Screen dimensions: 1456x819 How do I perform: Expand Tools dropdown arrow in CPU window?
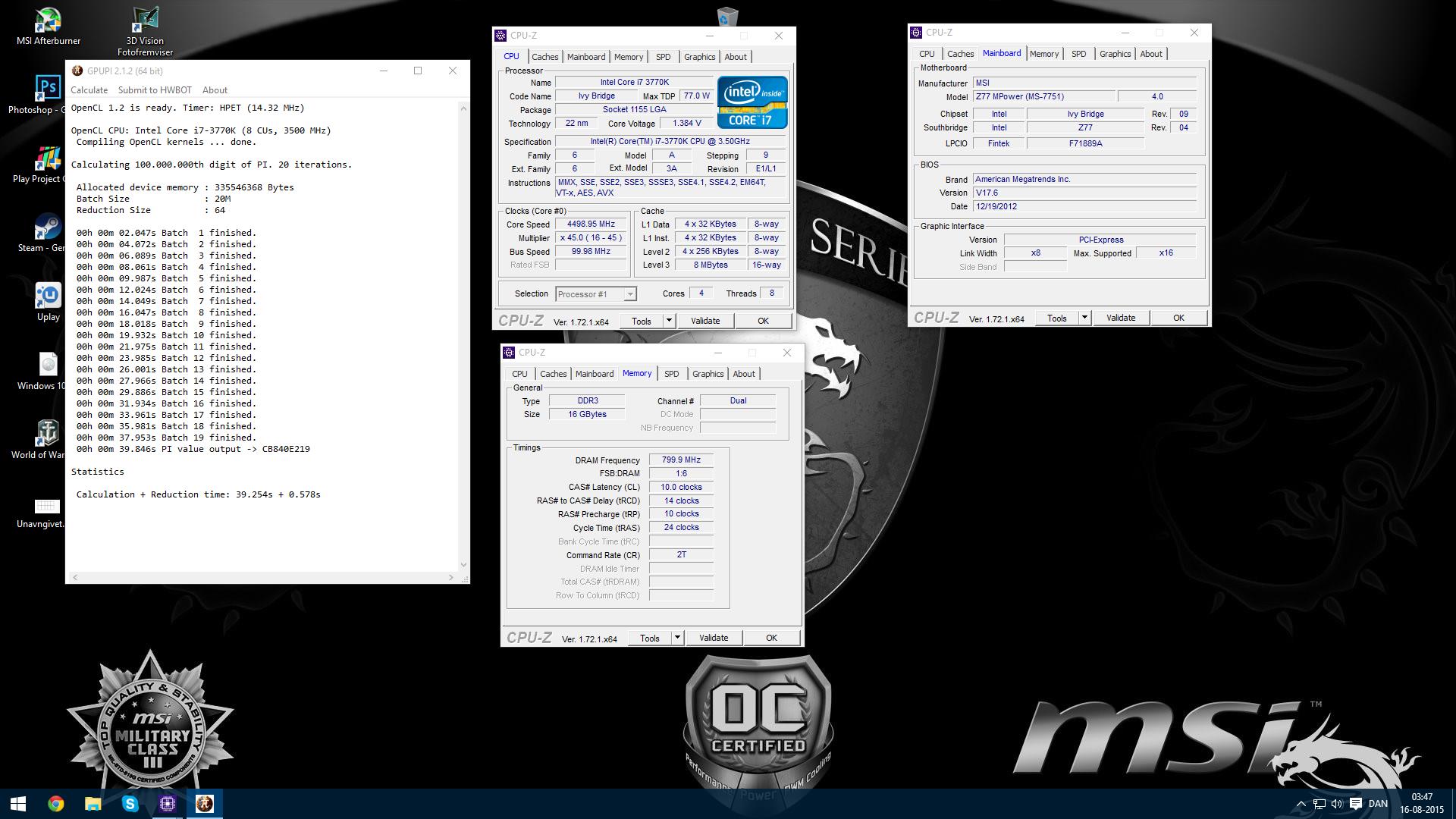669,321
